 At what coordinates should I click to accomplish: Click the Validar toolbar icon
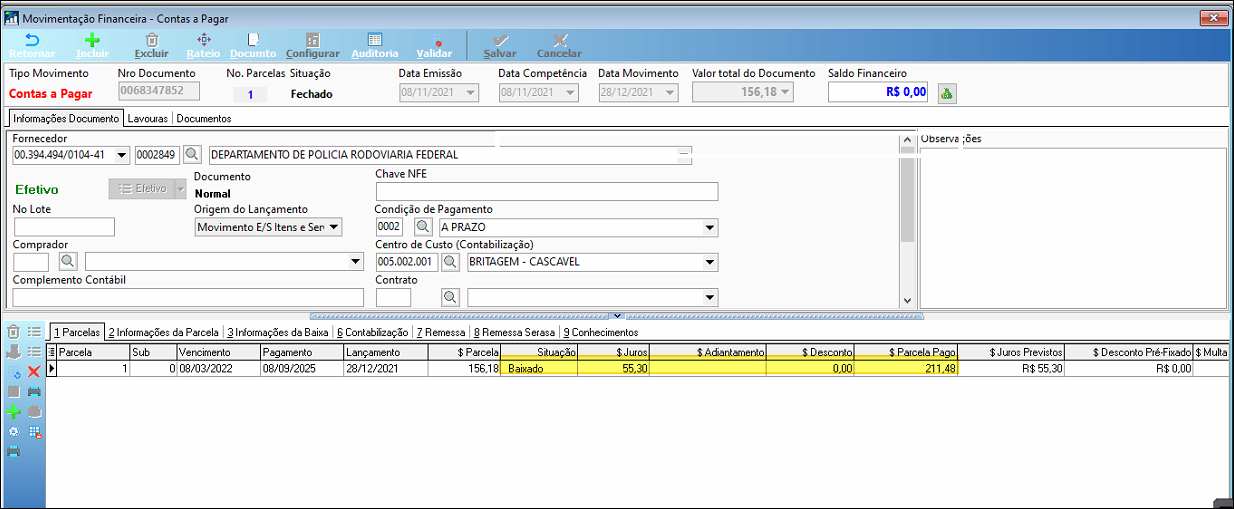pyautogui.click(x=434, y=40)
